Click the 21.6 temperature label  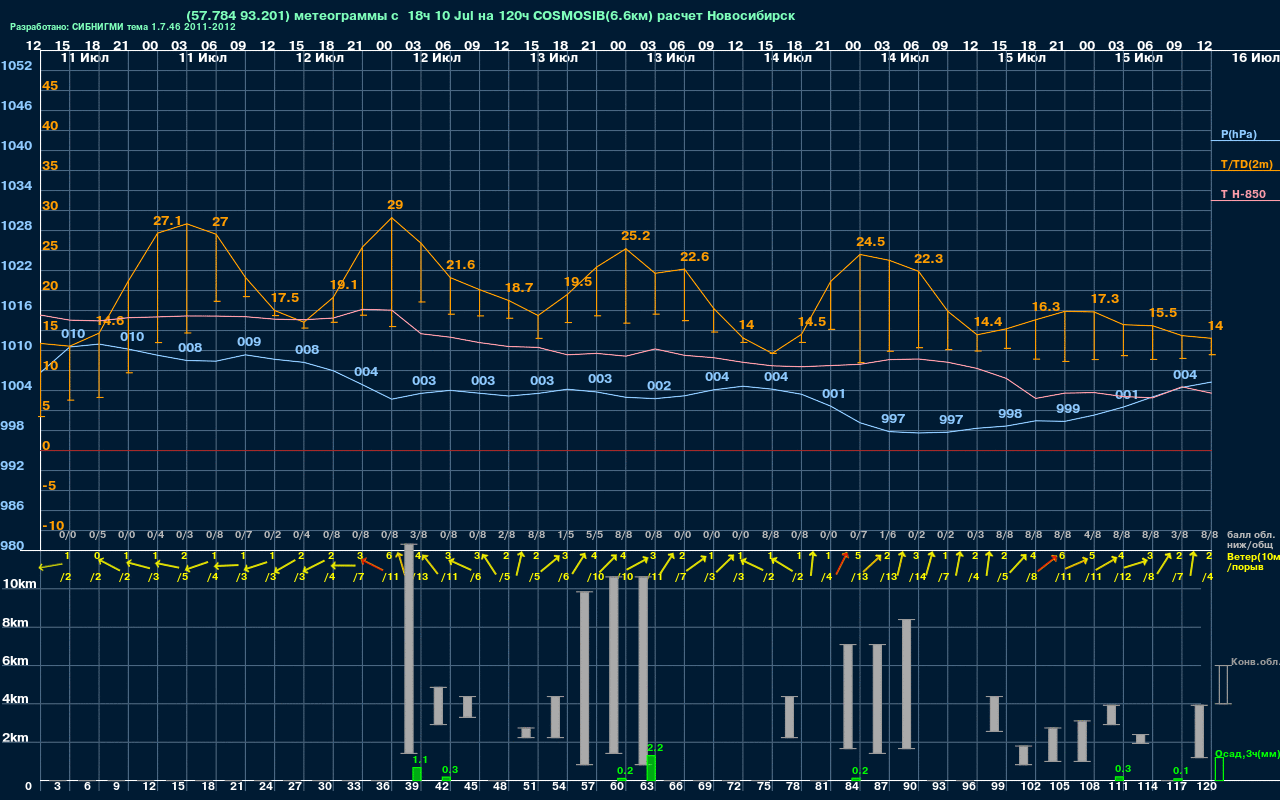click(461, 265)
